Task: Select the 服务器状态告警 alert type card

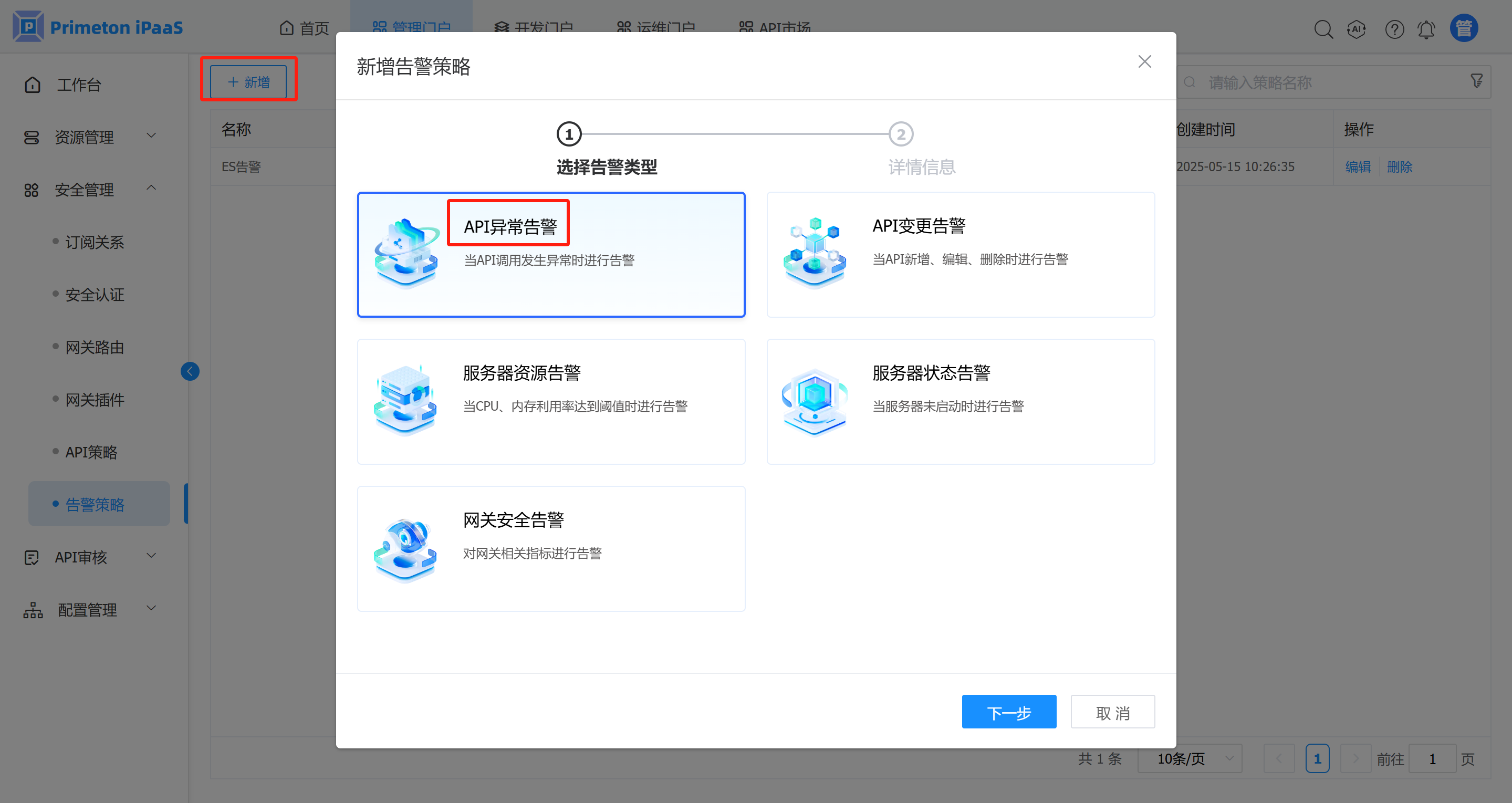Action: coord(960,401)
